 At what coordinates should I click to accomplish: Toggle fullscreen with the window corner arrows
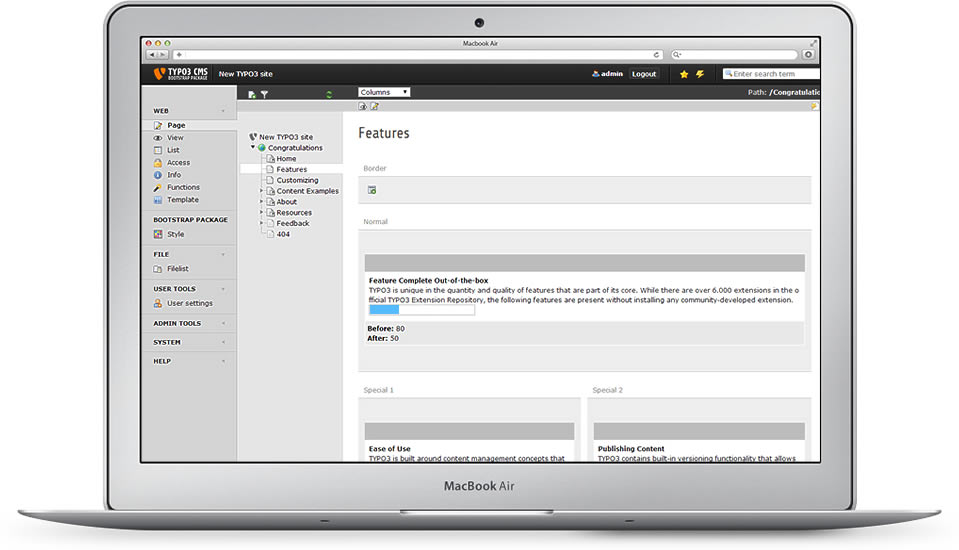[813, 43]
